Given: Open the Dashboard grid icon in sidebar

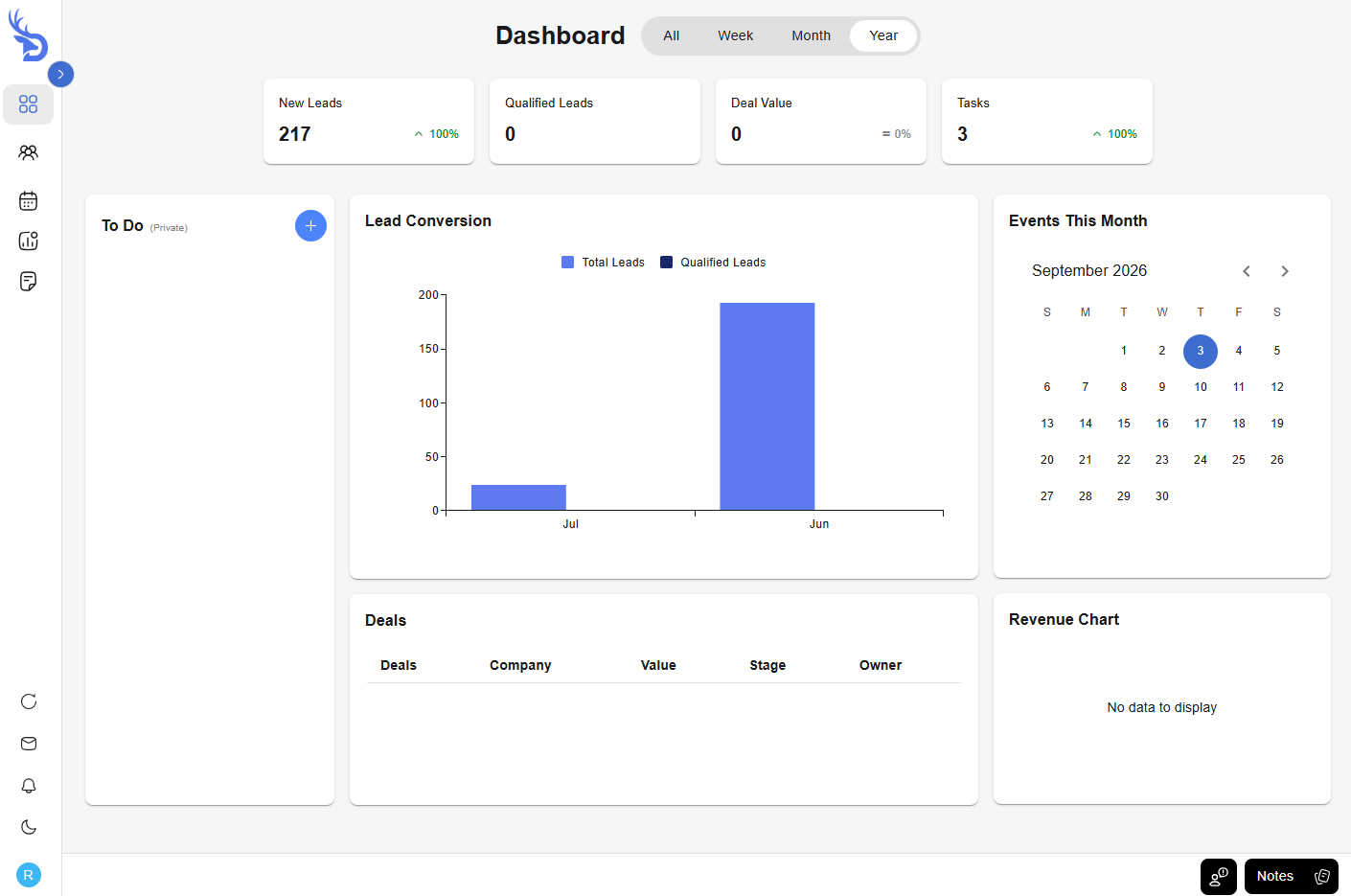Looking at the screenshot, I should [28, 103].
